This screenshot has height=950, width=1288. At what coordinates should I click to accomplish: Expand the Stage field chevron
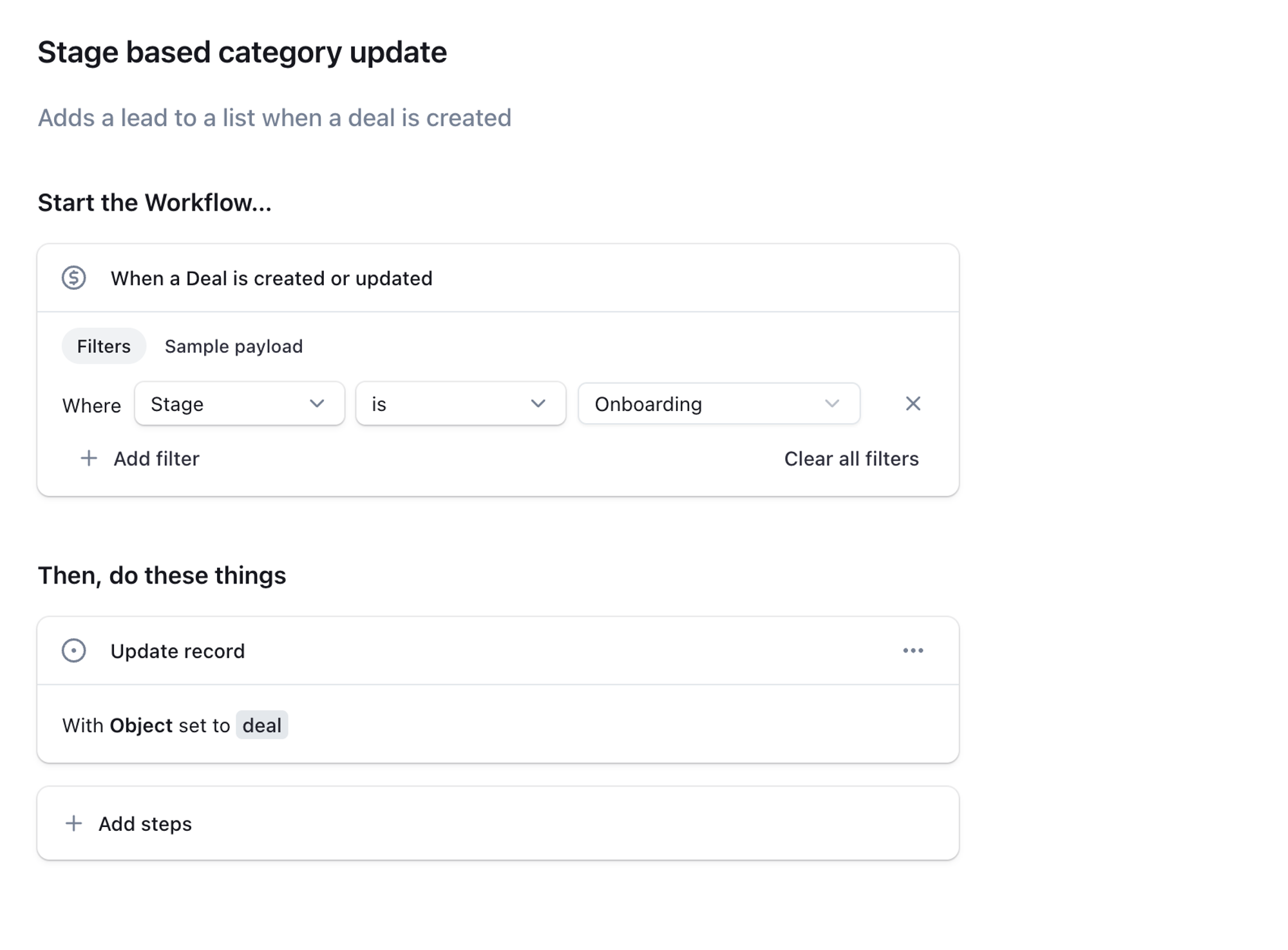pos(317,404)
